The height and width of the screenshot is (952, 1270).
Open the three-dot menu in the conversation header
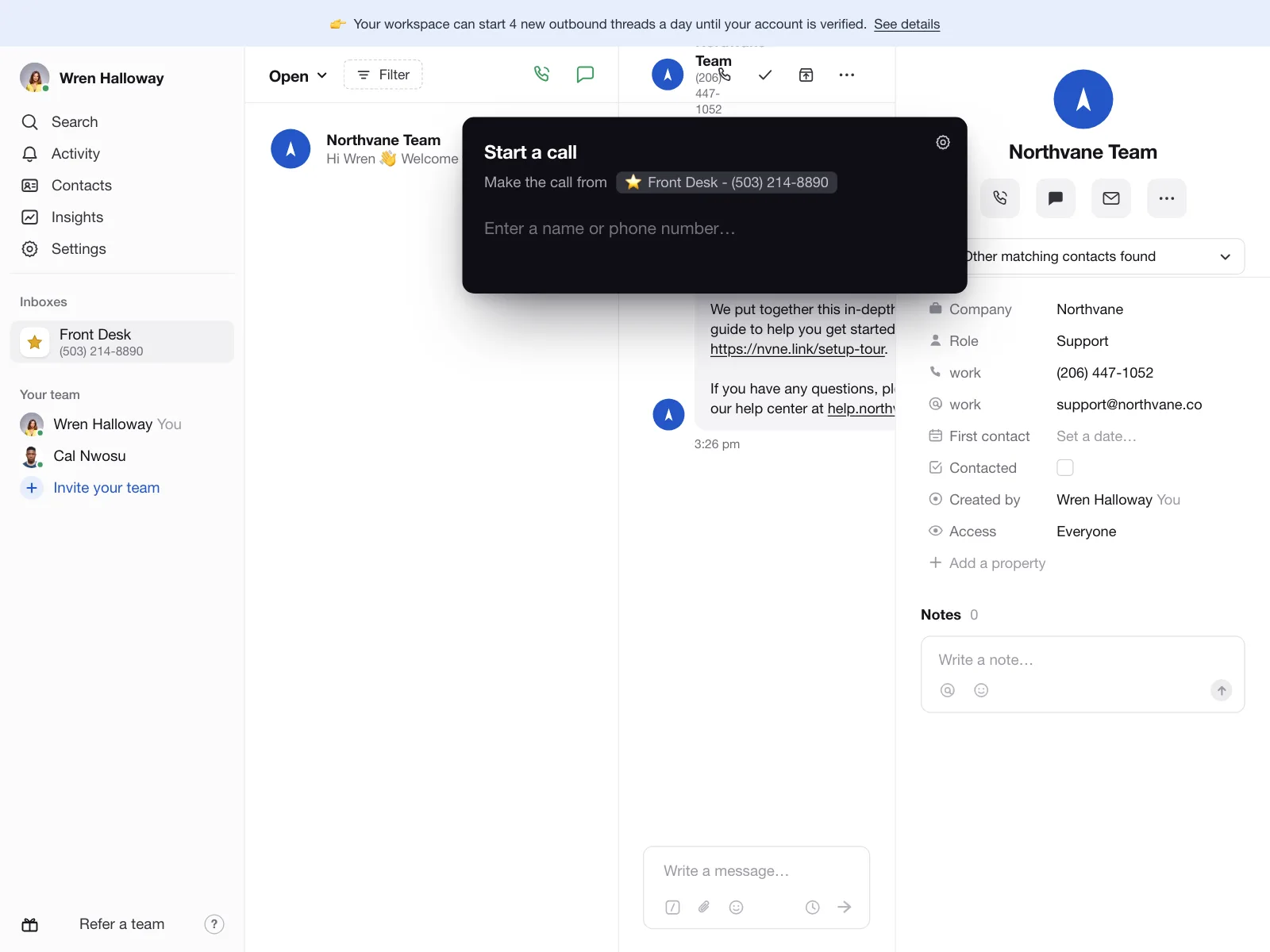click(x=847, y=75)
